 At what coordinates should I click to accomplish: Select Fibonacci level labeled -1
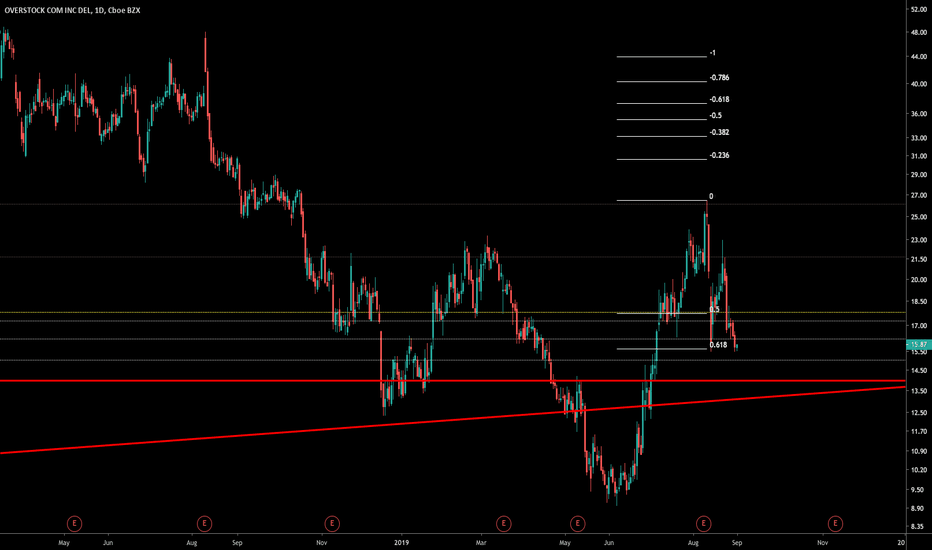point(713,53)
